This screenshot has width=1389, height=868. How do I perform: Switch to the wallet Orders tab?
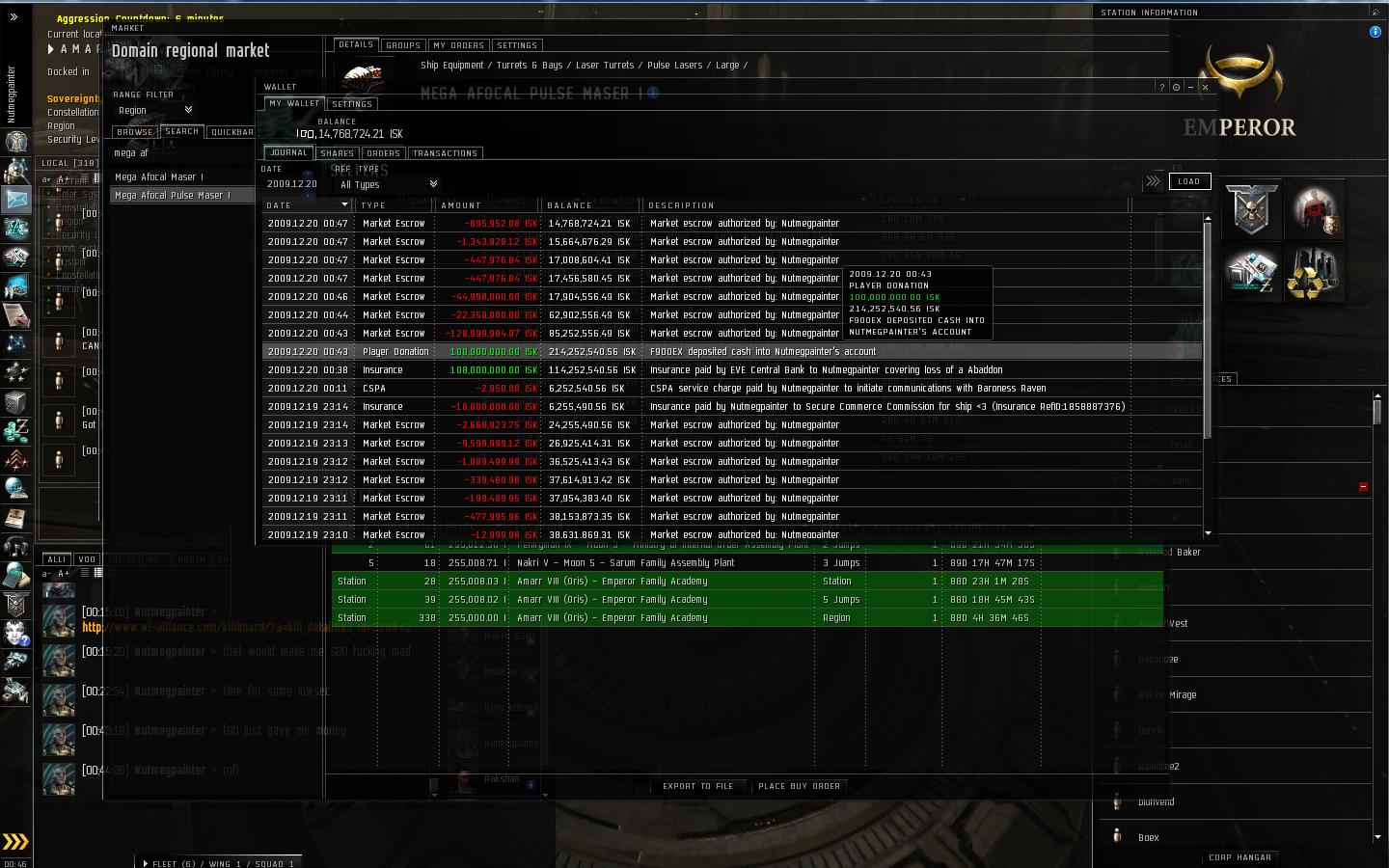point(383,153)
